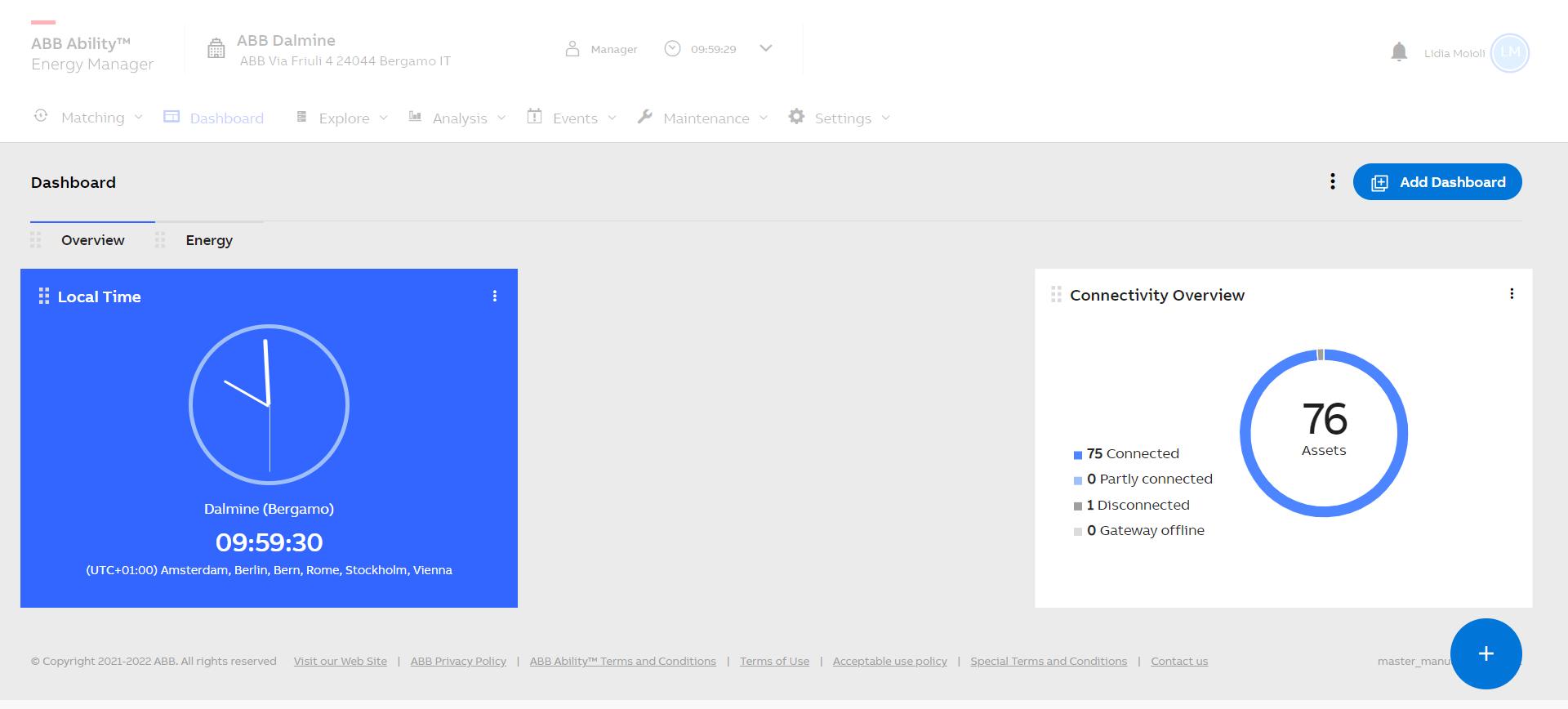Click the Analysis chart icon
The height and width of the screenshot is (709, 1568).
415,117
